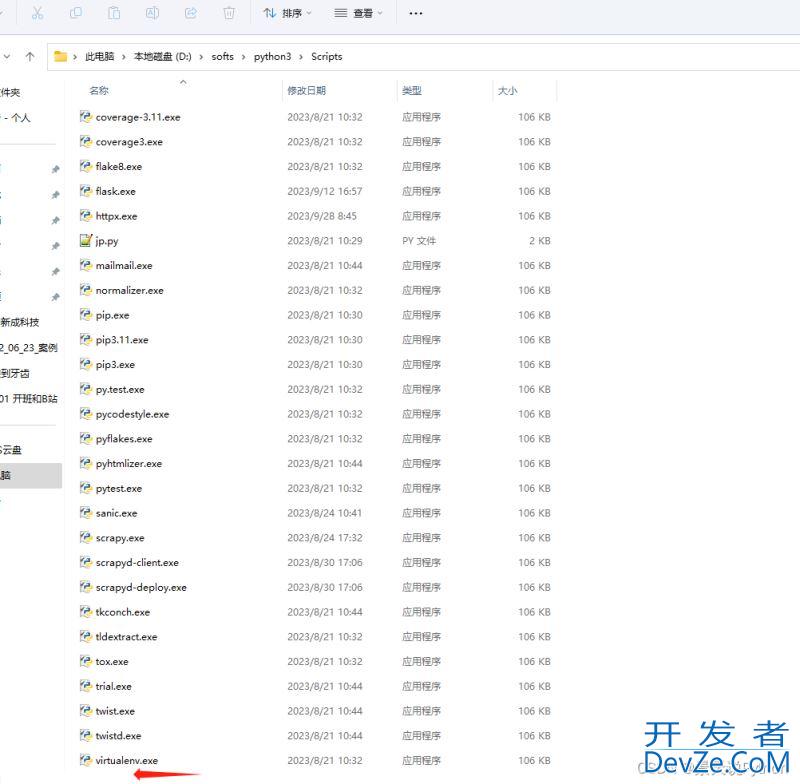Expand chevron after 本地磁盘 (D:) in breadcrumb

[201, 57]
